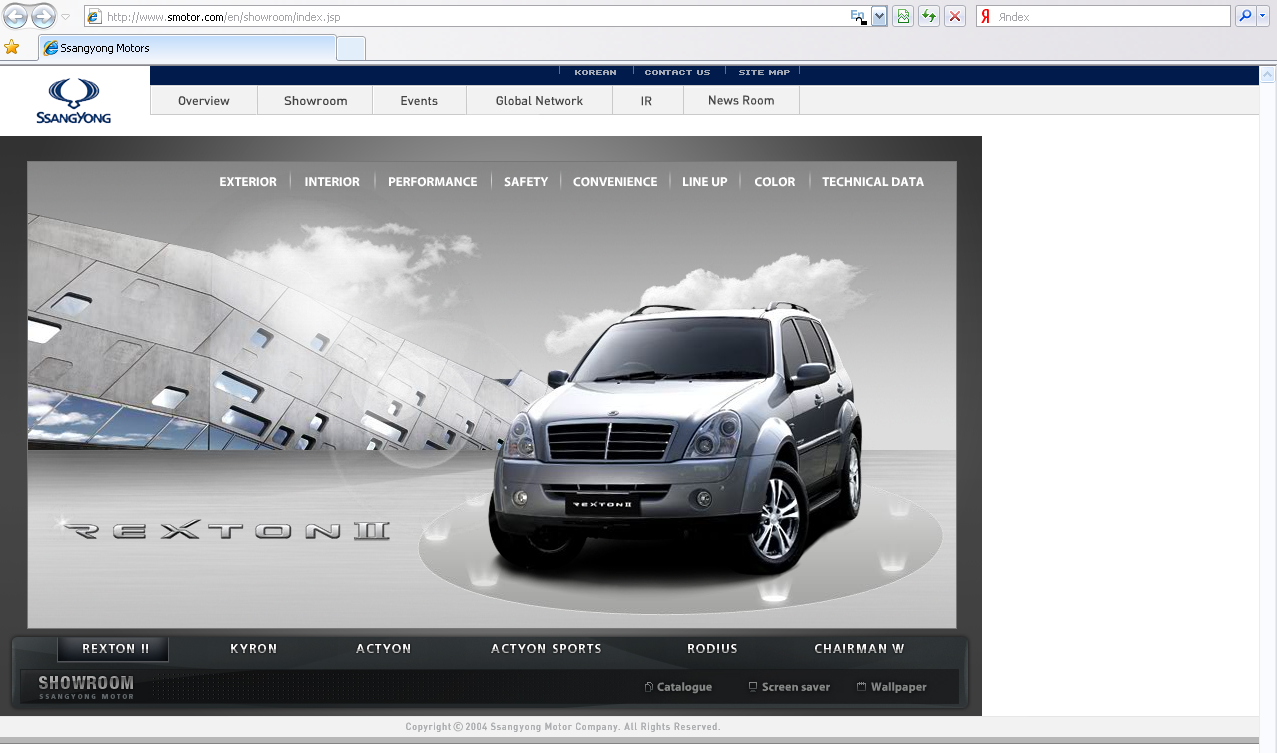
Task: Open the IR menu
Action: tap(647, 101)
